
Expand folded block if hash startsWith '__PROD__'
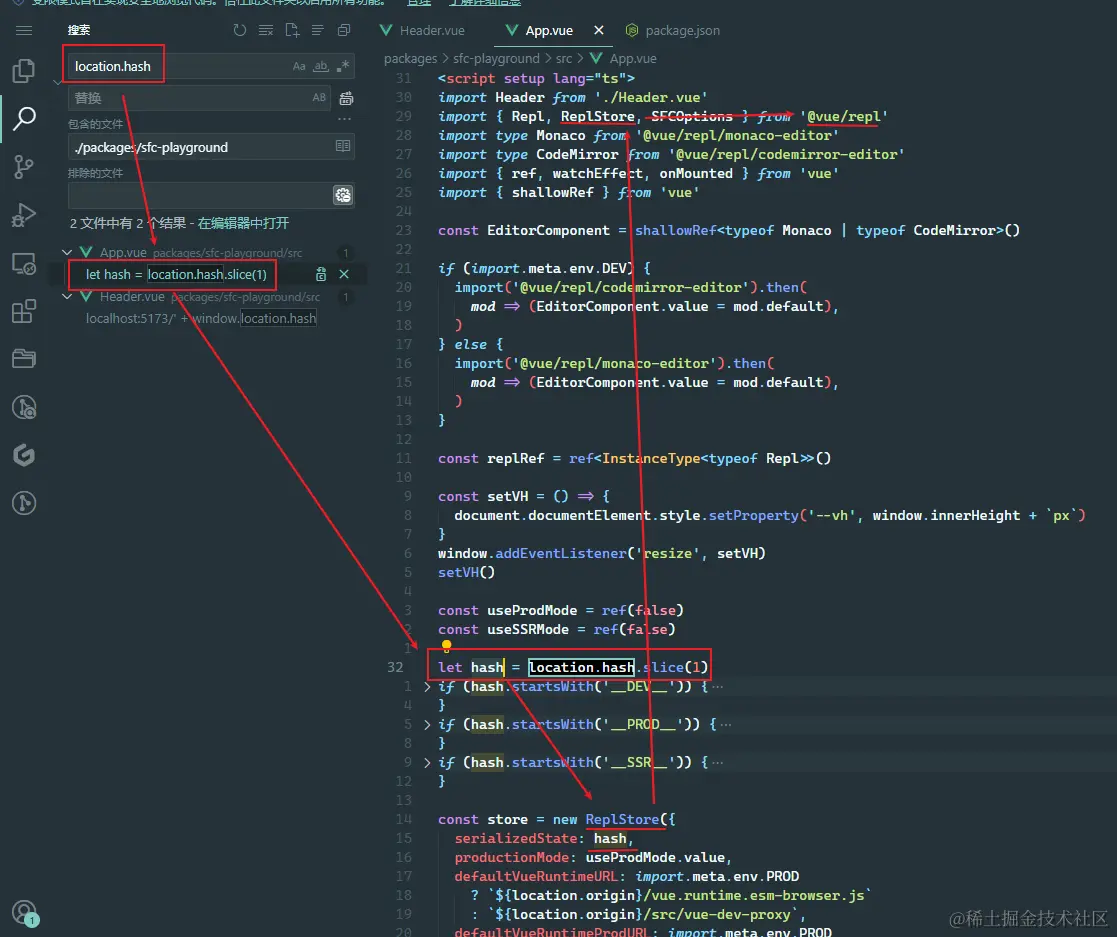tap(427, 725)
